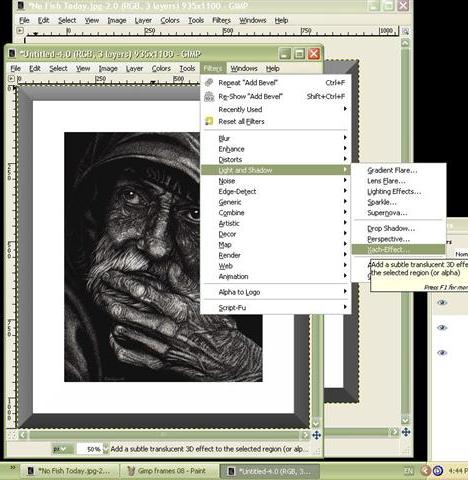Expand the taskbar quick-launch chevron
The image size is (468, 480).
click(x=12, y=468)
